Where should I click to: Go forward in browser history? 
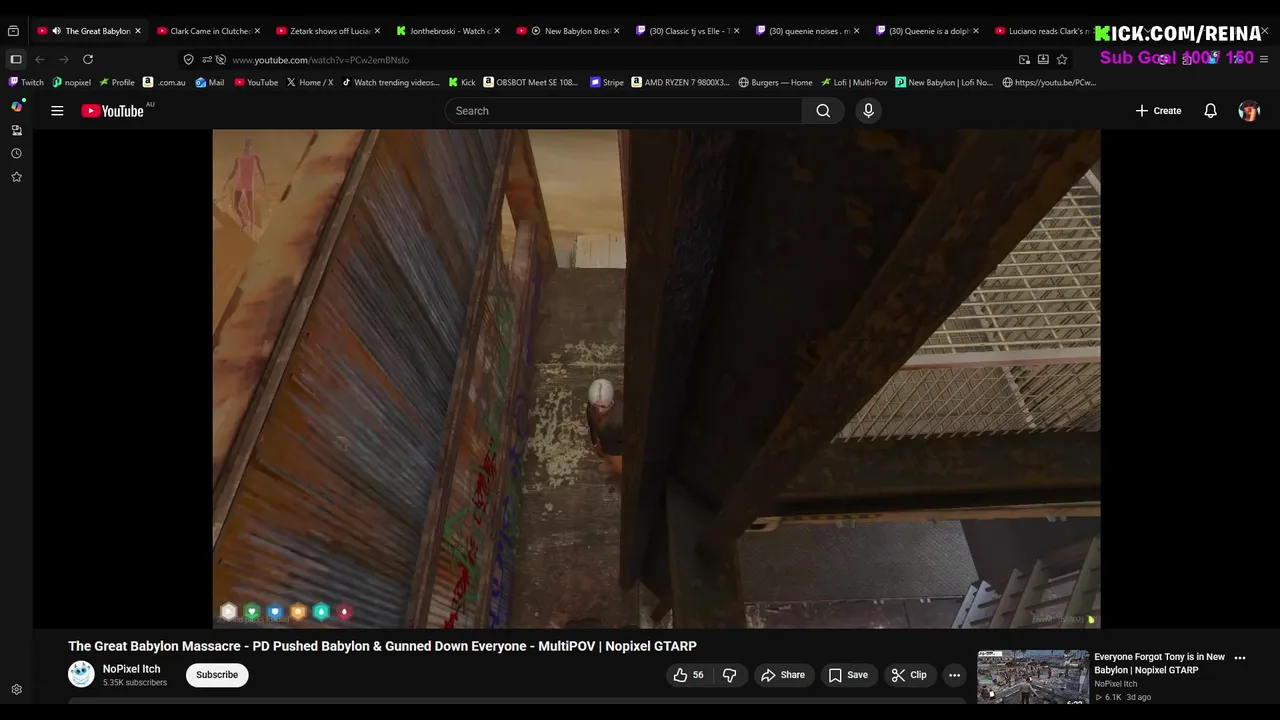click(x=64, y=60)
